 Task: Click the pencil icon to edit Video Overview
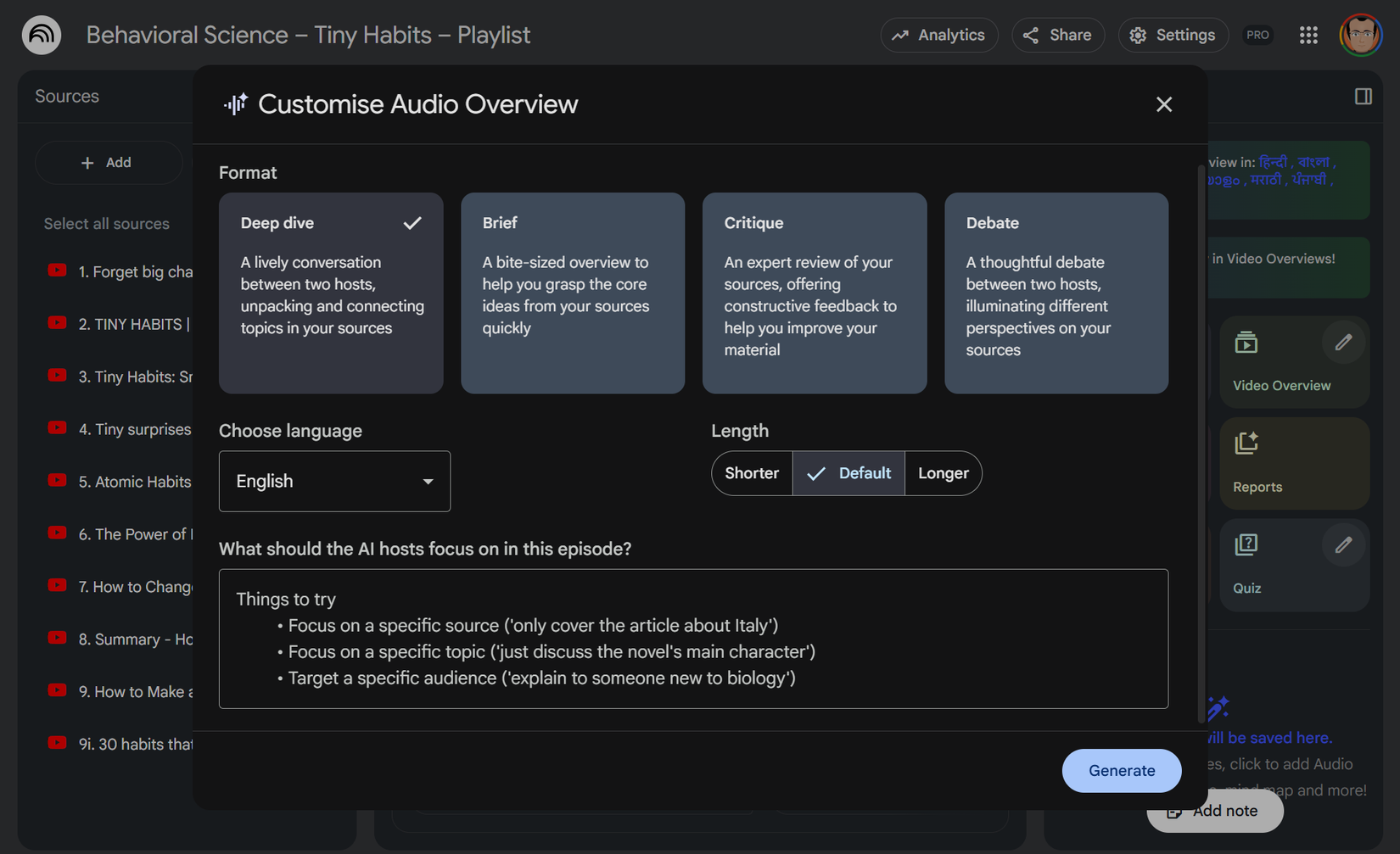coord(1343,342)
